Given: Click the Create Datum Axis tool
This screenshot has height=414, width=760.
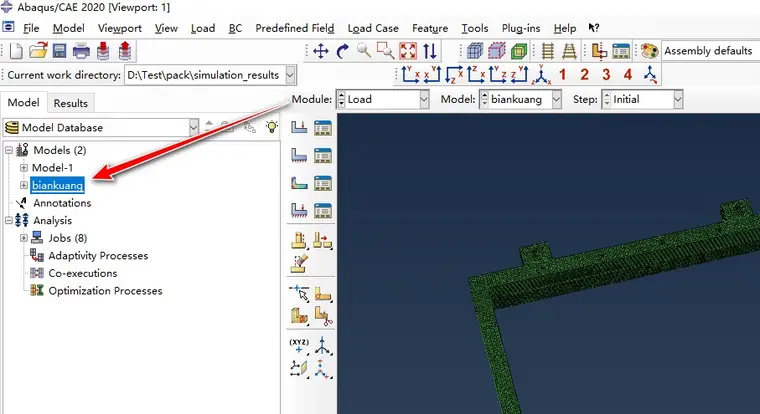Looking at the screenshot, I should click(x=322, y=346).
